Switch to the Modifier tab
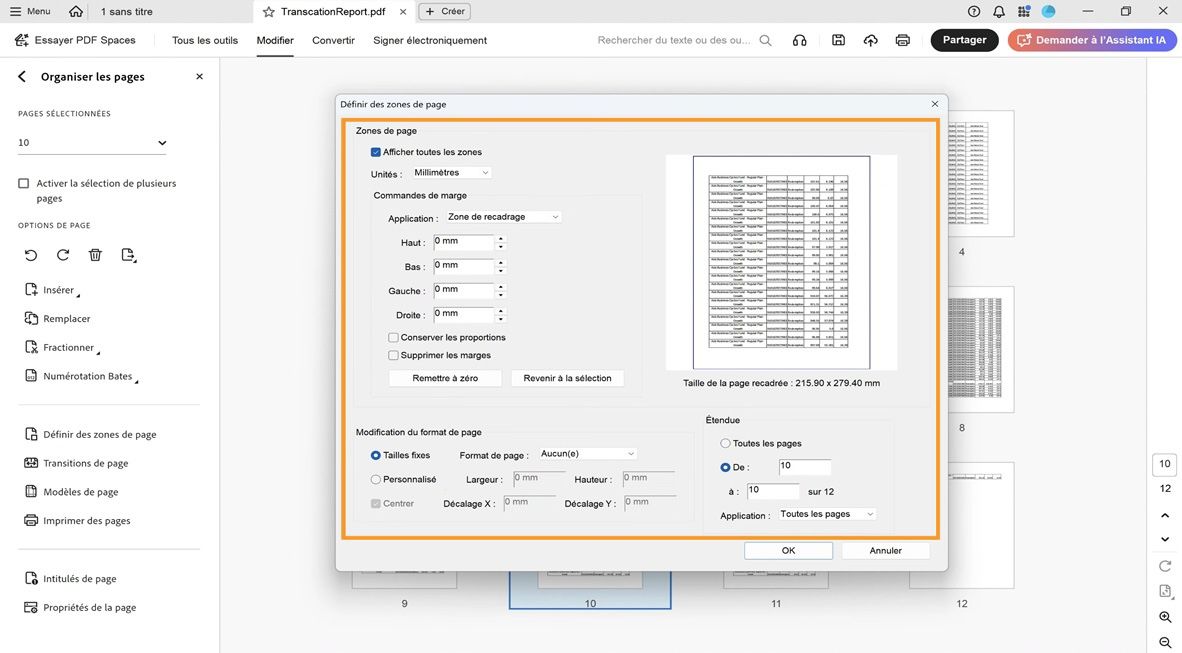This screenshot has height=653, width=1182. pyautogui.click(x=275, y=41)
